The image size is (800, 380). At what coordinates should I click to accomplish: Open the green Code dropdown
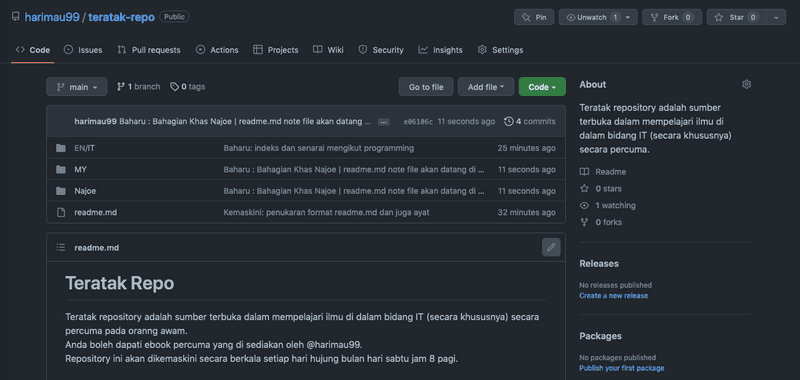(x=542, y=87)
